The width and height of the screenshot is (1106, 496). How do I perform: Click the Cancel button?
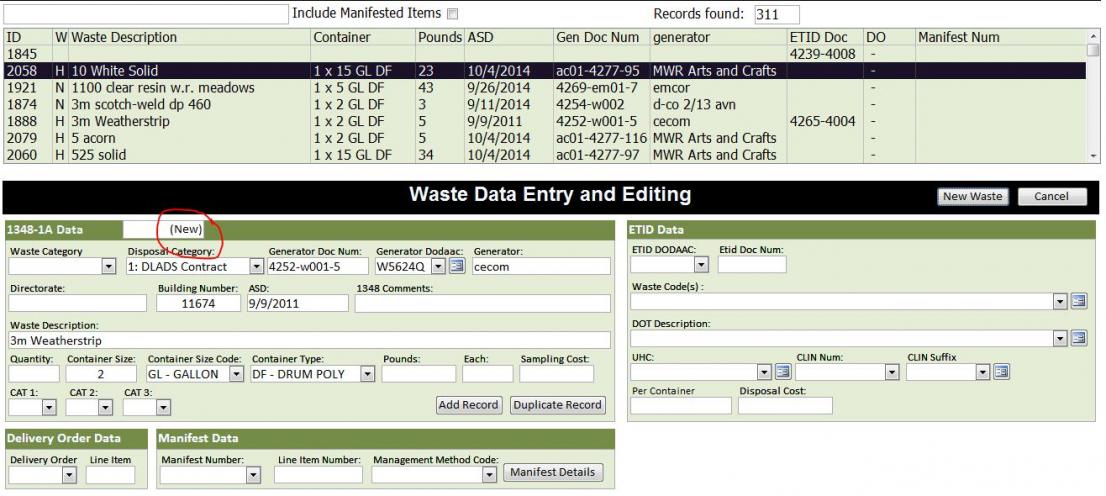coord(1052,196)
